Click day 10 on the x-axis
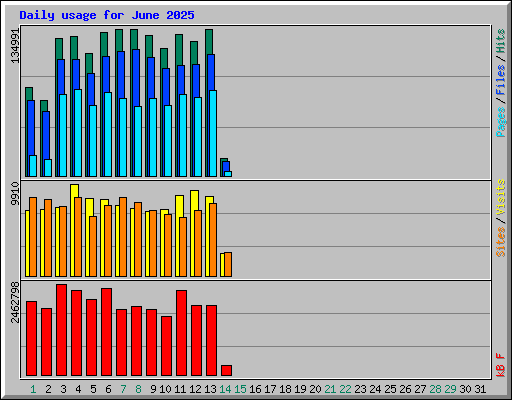The image size is (512, 400). pyautogui.click(x=165, y=389)
